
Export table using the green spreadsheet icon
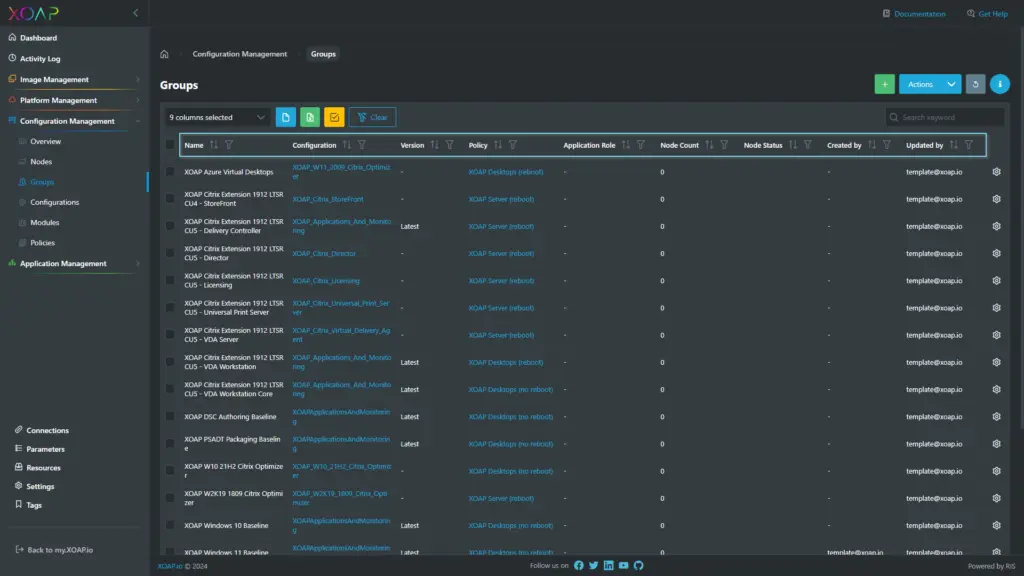[x=310, y=118]
